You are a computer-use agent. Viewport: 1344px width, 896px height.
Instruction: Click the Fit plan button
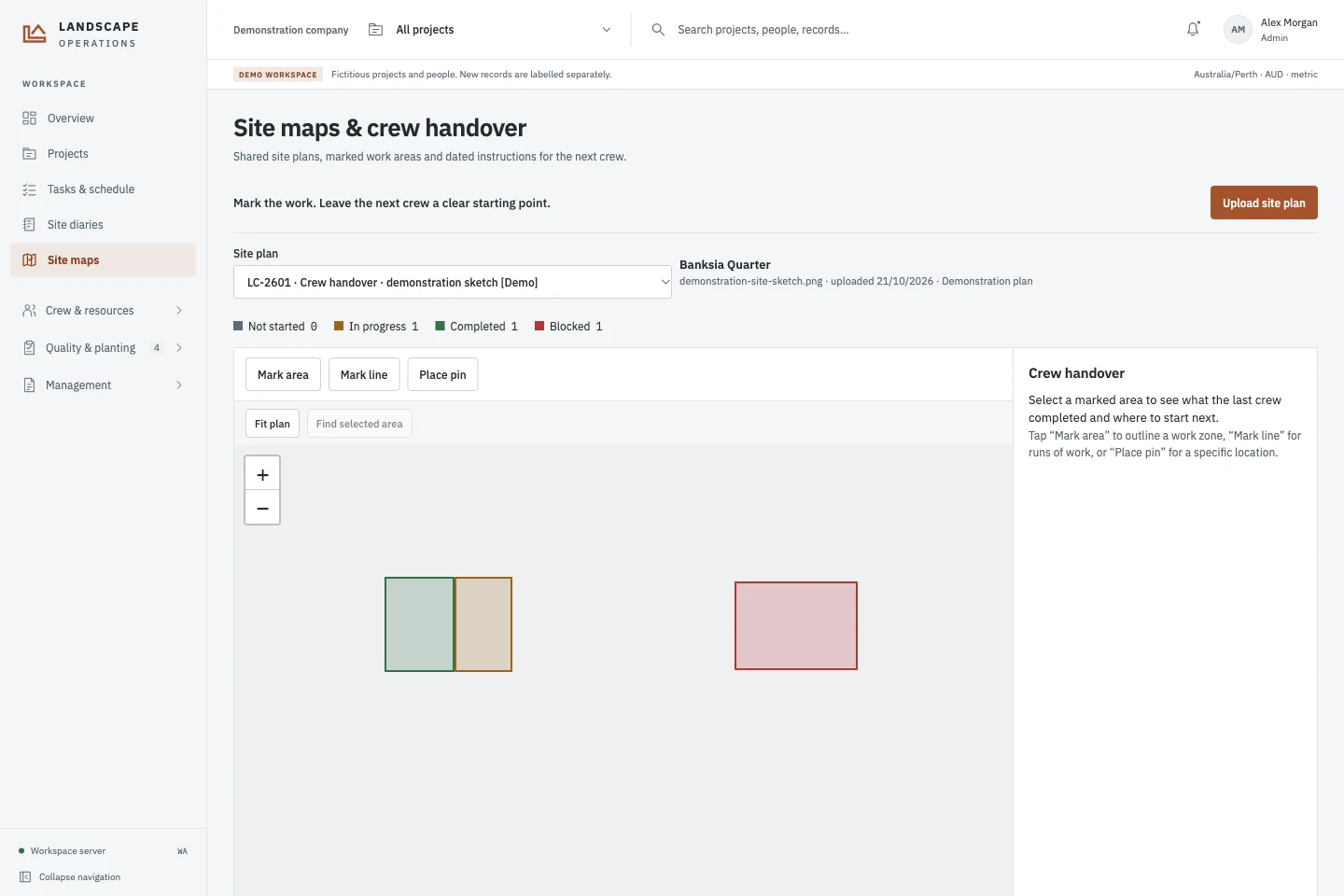click(273, 424)
